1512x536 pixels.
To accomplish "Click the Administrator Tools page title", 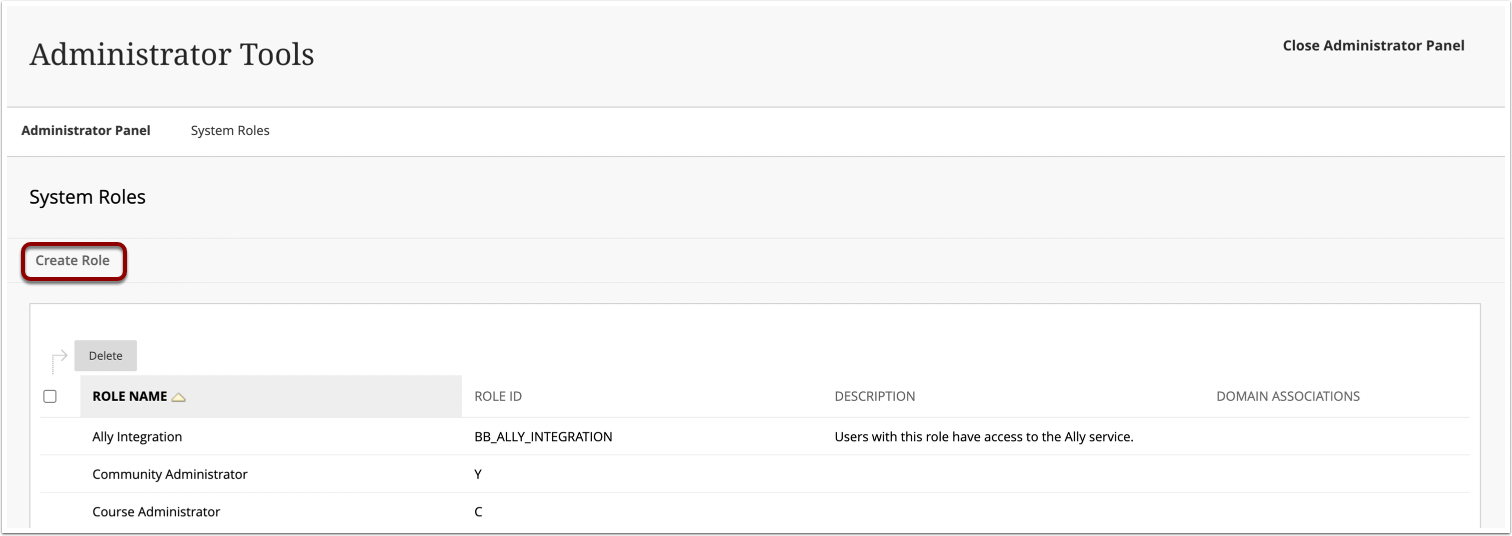I will [172, 55].
